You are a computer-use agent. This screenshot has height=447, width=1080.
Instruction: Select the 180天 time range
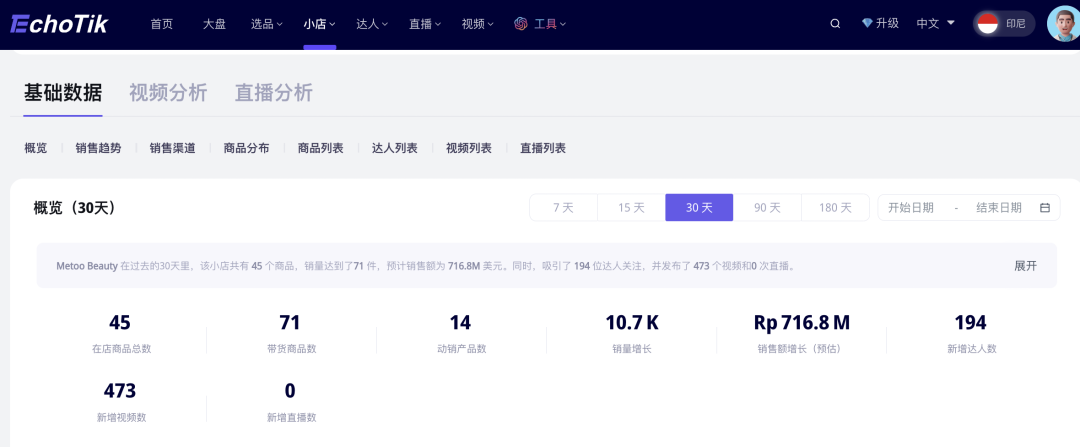835,208
